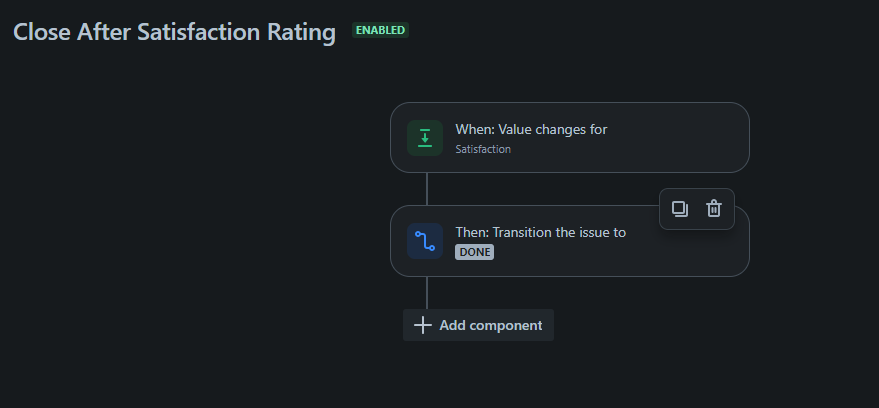This screenshot has width=879, height=408.
Task: Click blank area below the Add component button
Action: coord(478,375)
